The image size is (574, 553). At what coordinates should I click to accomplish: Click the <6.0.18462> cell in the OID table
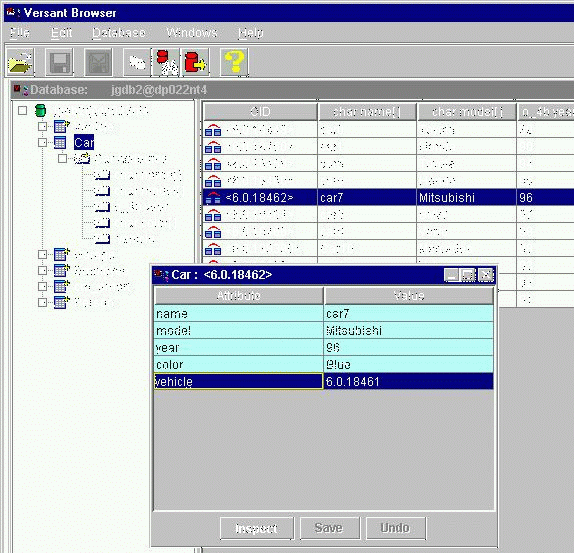pyautogui.click(x=260, y=198)
